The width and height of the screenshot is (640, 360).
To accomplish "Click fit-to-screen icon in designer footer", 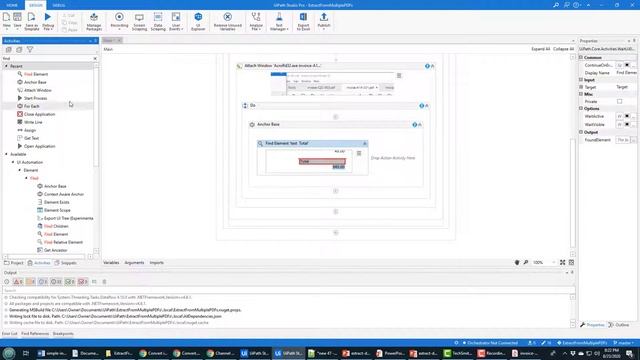I will pyautogui.click(x=562, y=262).
